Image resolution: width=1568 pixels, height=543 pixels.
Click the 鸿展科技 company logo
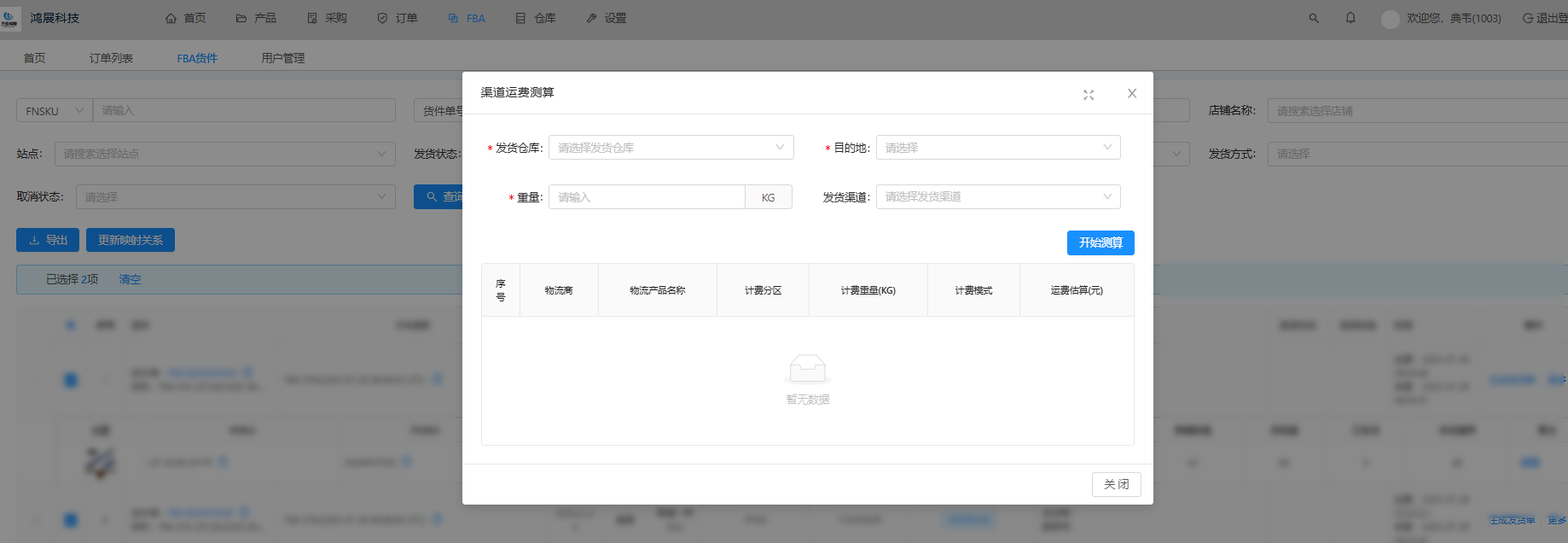[10, 19]
